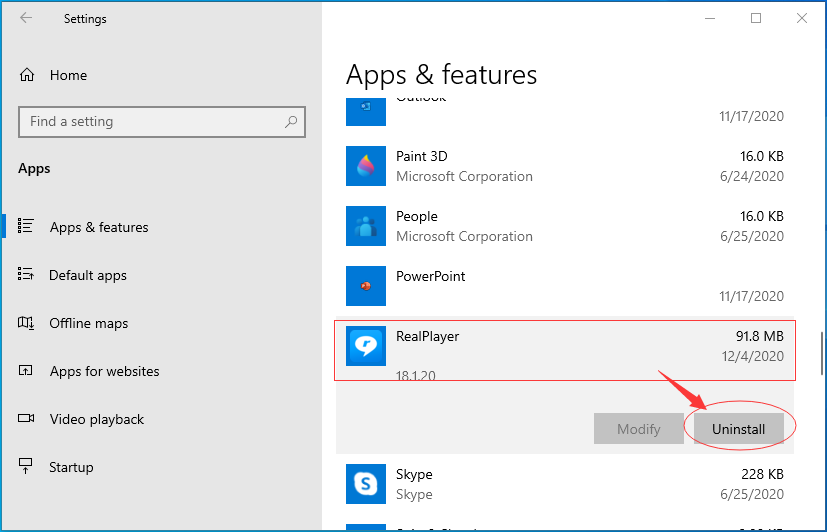827x532 pixels.
Task: Click Microsoft Corporation under People
Action: pyautogui.click(x=464, y=236)
